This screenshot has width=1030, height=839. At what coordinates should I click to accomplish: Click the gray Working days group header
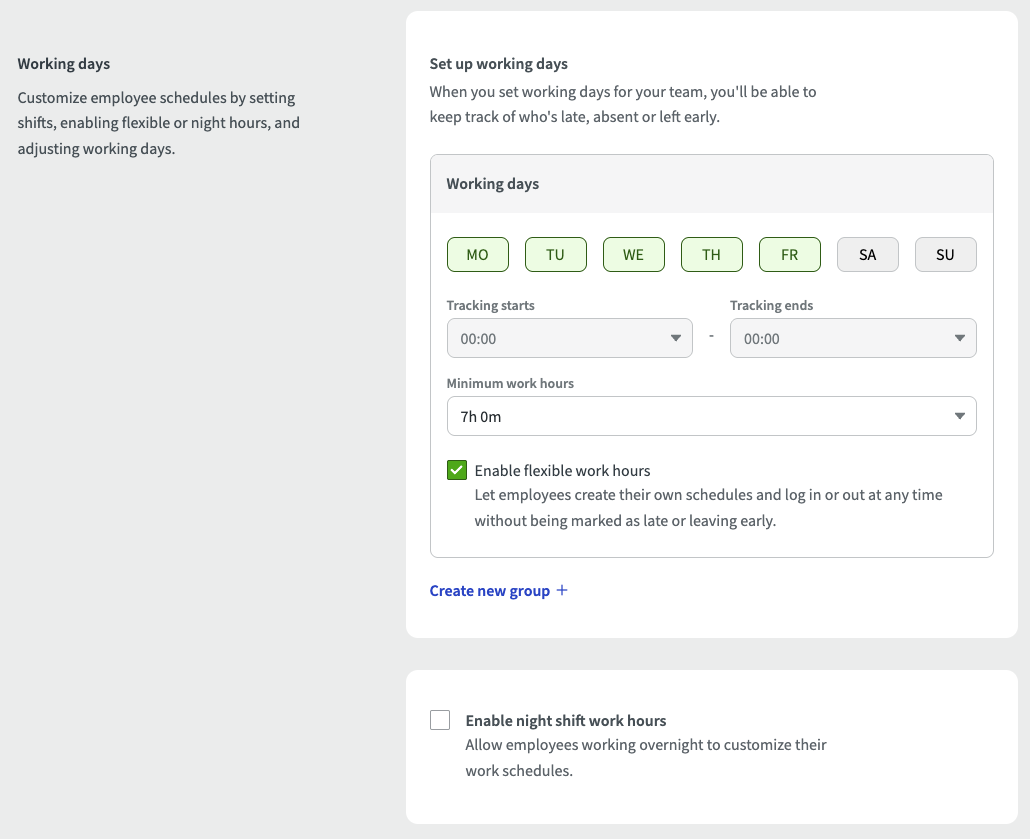pos(711,184)
